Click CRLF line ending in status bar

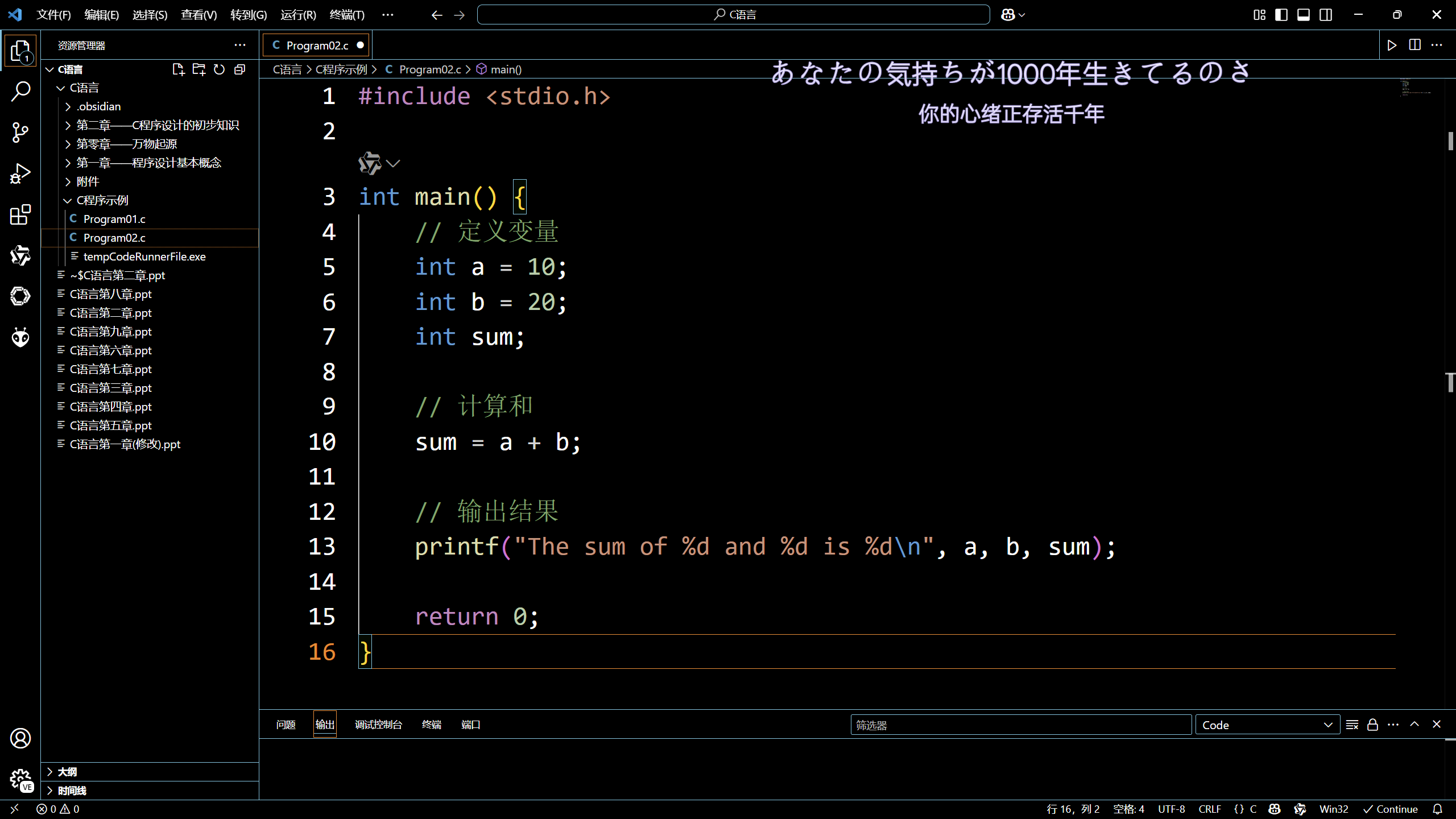click(x=1209, y=809)
